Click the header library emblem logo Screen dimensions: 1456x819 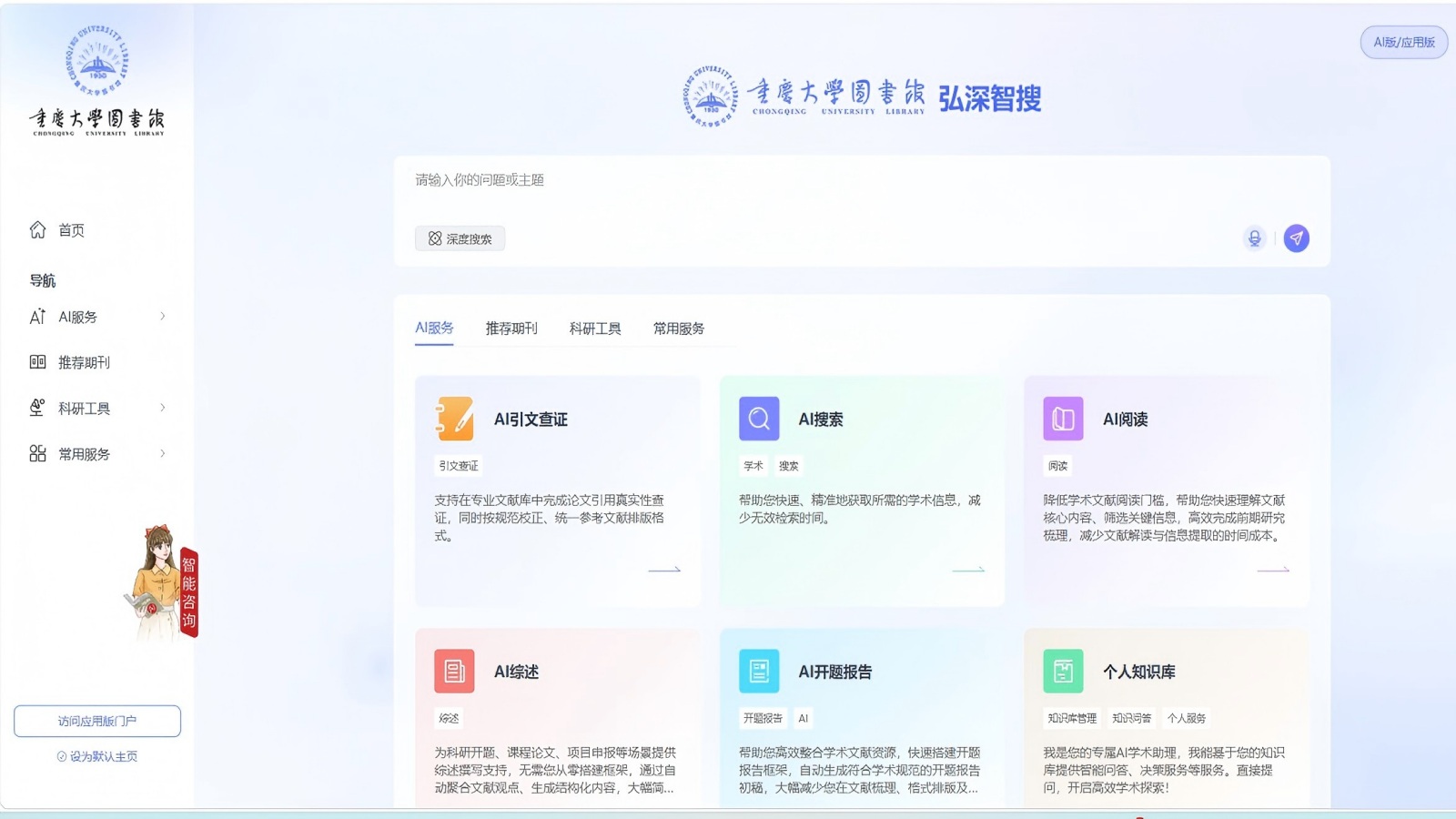click(x=710, y=96)
